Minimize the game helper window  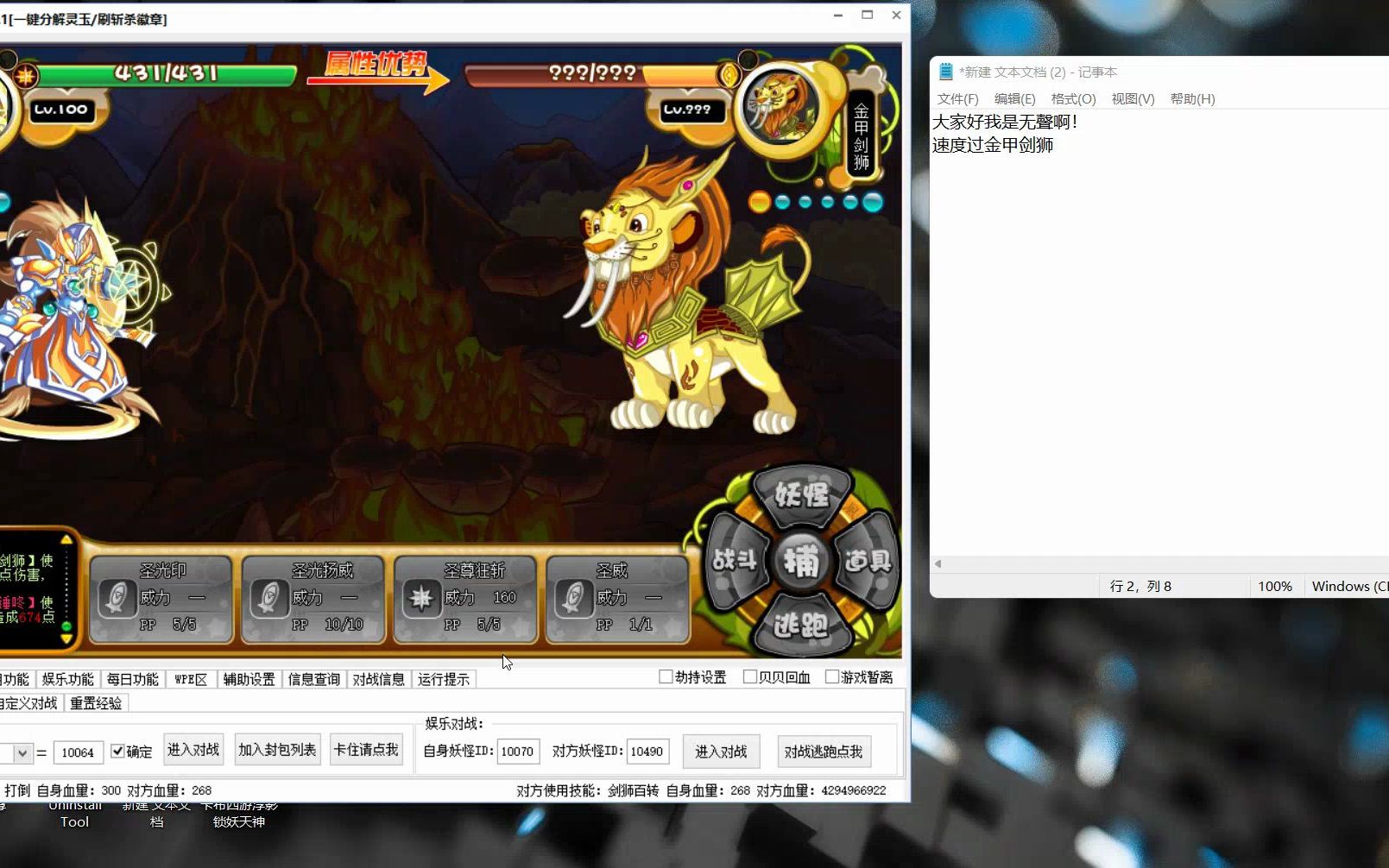coord(838,16)
